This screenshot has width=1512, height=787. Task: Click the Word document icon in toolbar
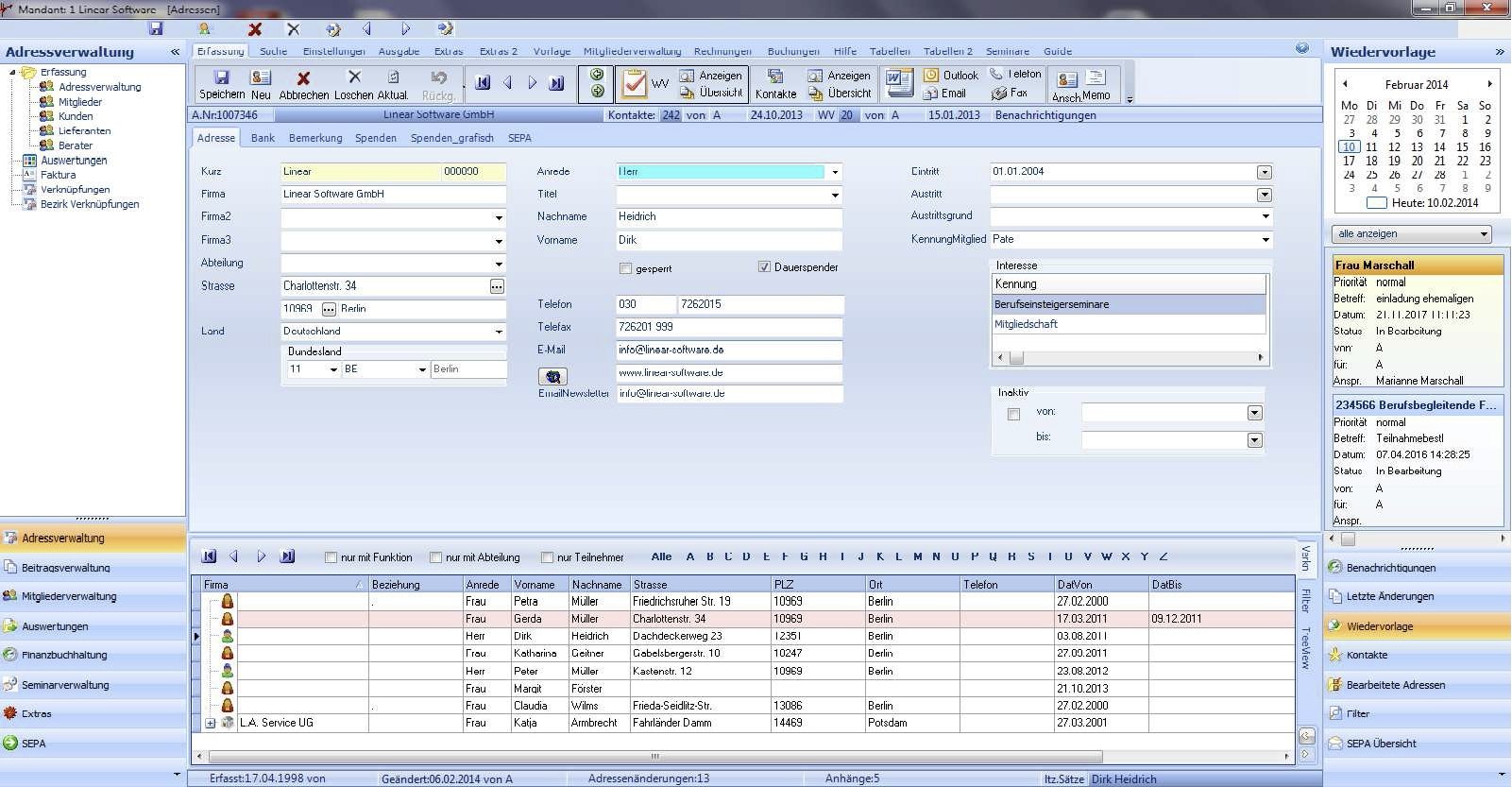(x=898, y=83)
